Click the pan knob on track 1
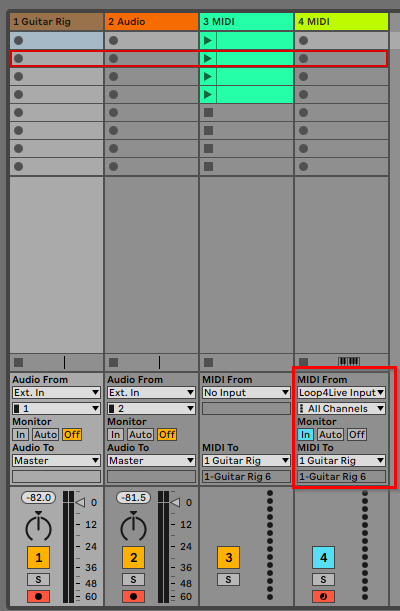 38,526
